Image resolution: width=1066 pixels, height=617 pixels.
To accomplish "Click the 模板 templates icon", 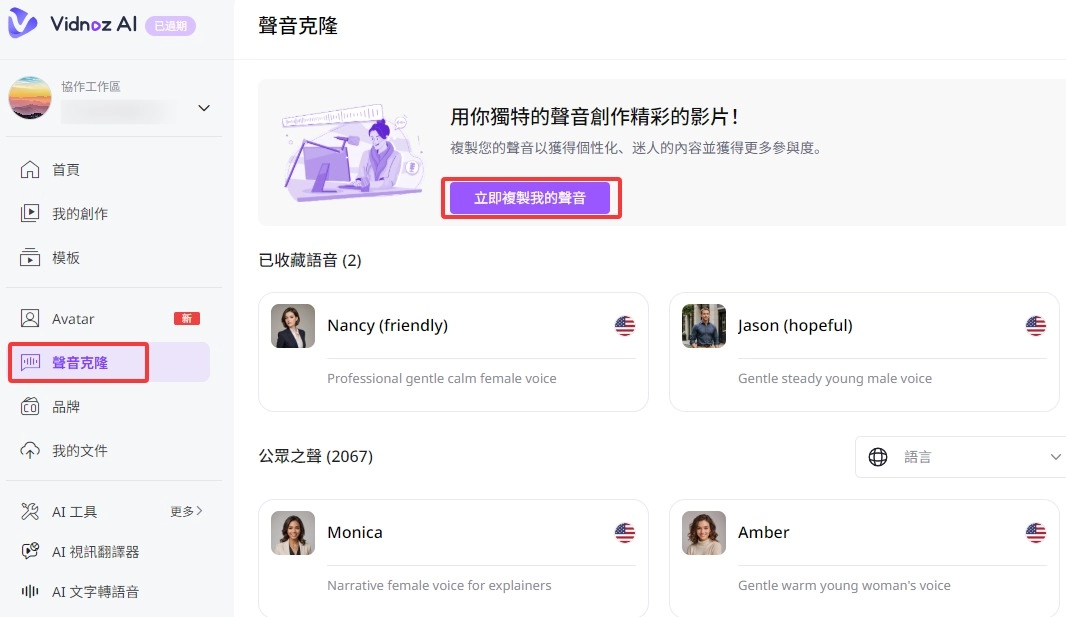I will (31, 258).
